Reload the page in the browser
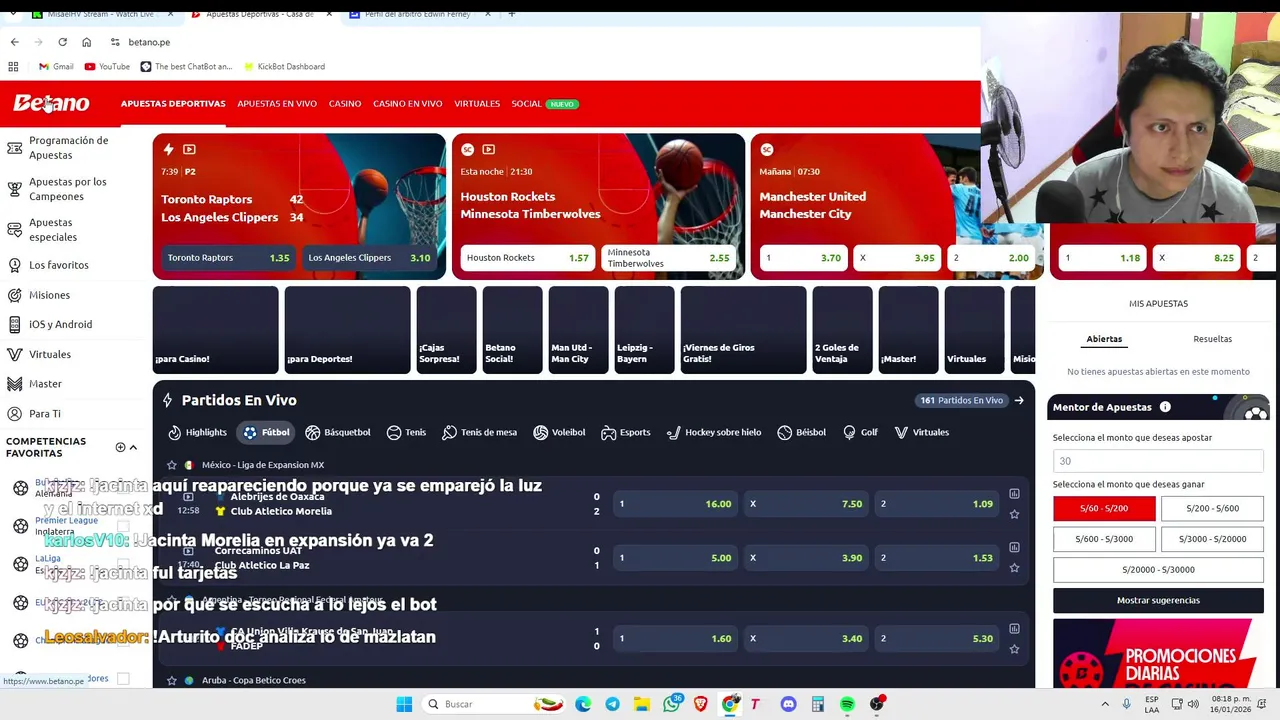 (62, 42)
